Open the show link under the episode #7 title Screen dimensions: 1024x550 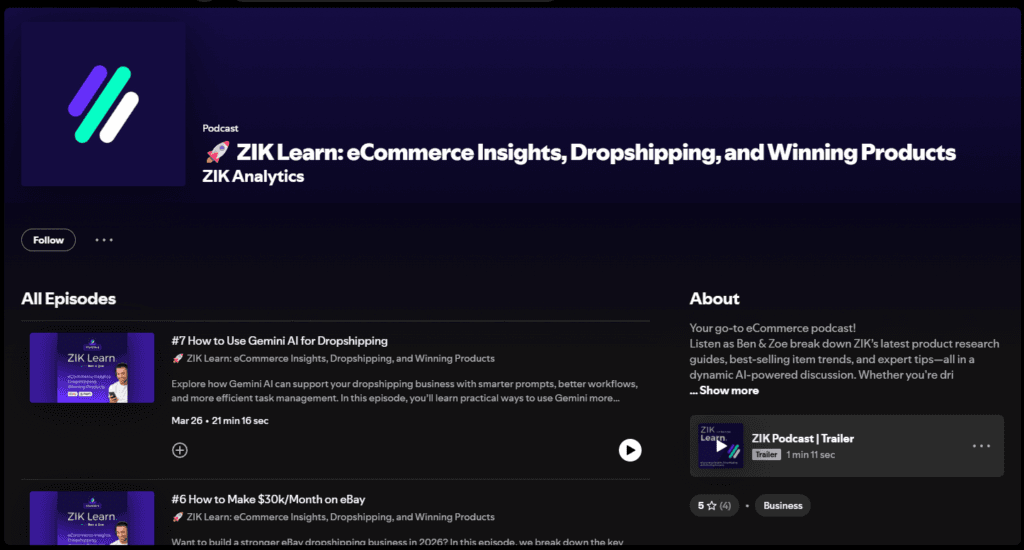pyautogui.click(x=340, y=359)
